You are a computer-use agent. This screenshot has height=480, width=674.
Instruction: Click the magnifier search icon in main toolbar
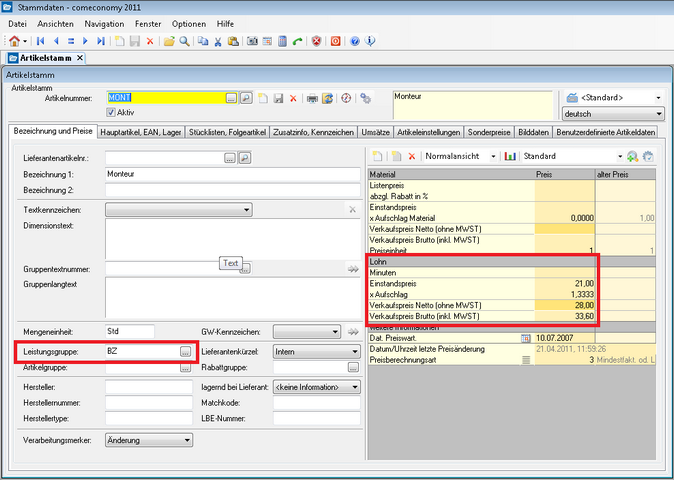184,41
